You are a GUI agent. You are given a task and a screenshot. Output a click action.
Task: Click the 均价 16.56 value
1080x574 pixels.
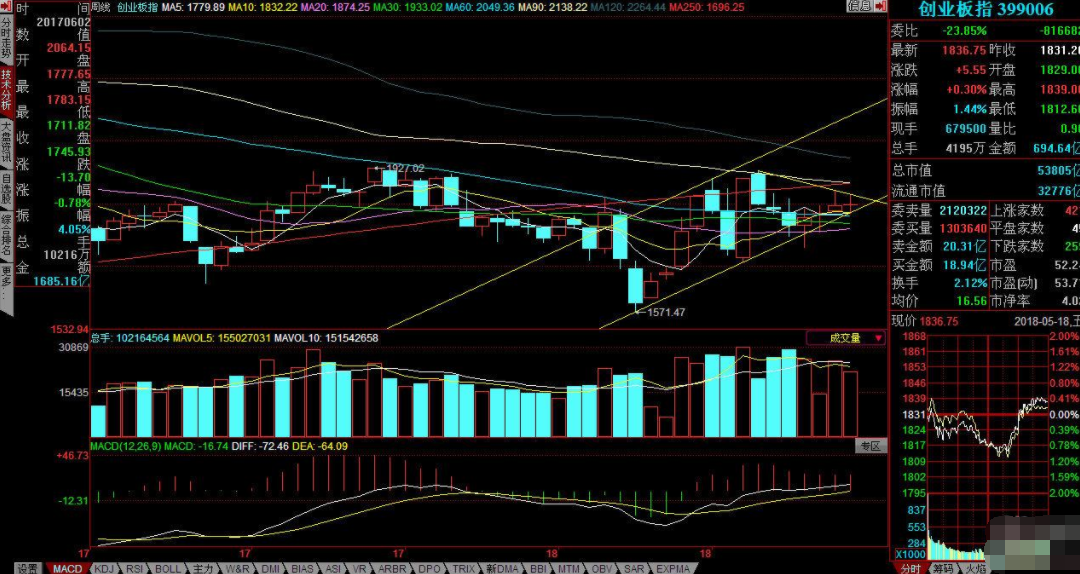[971, 301]
